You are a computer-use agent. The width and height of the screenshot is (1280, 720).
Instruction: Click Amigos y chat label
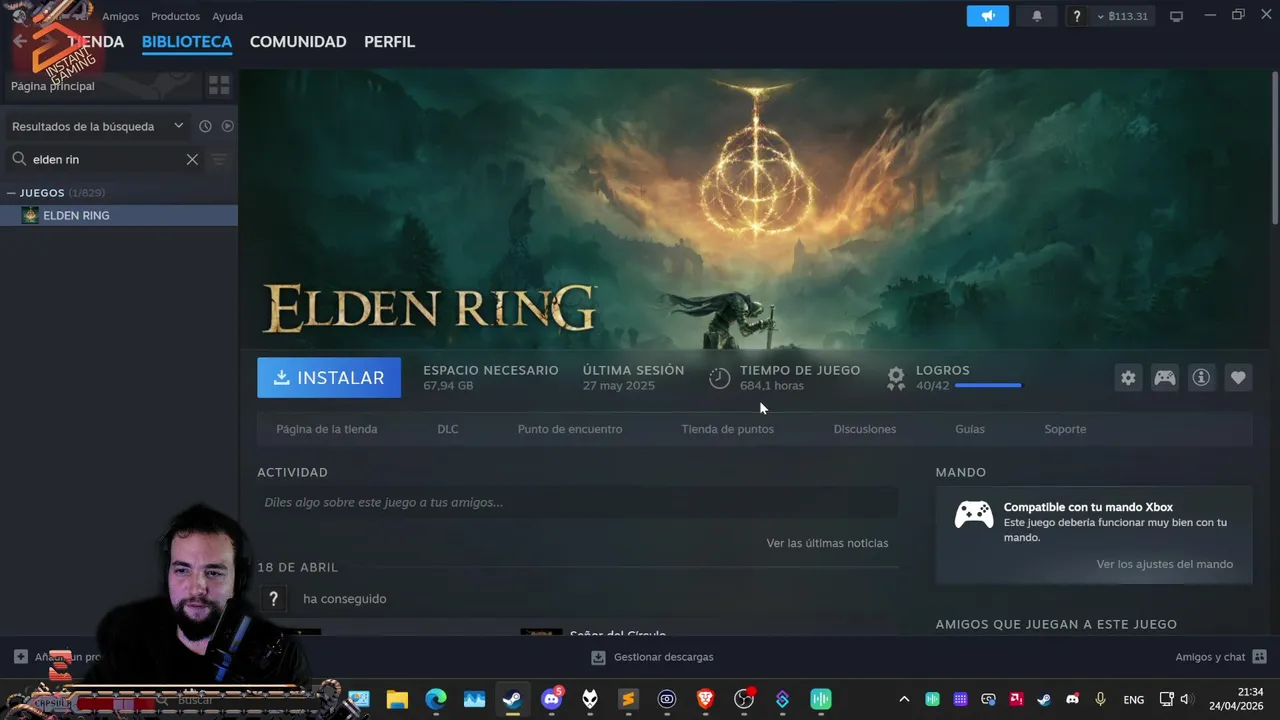pyautogui.click(x=1210, y=657)
